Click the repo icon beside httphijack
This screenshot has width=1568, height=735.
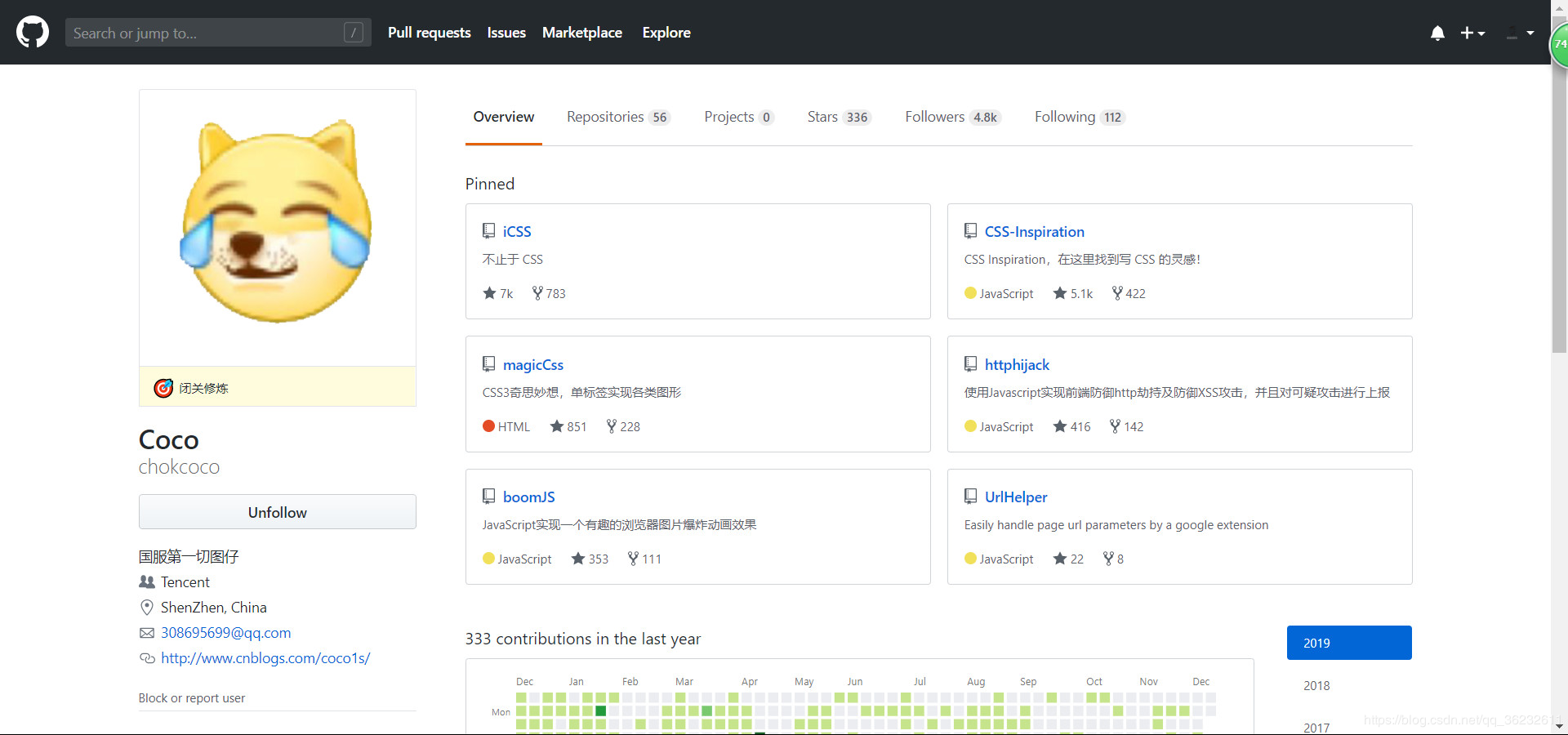970,364
